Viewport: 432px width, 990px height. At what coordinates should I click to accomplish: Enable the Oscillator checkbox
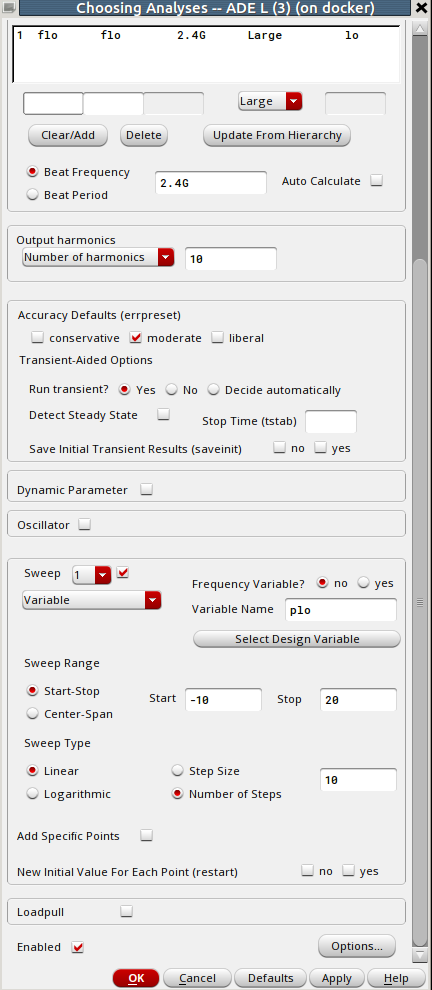pos(84,524)
